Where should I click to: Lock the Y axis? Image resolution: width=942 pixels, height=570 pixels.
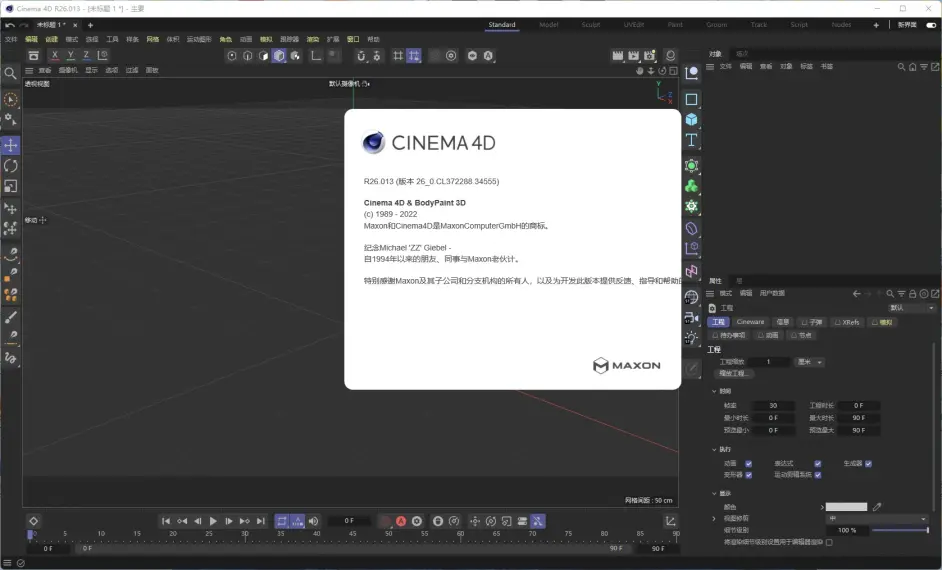70,55
